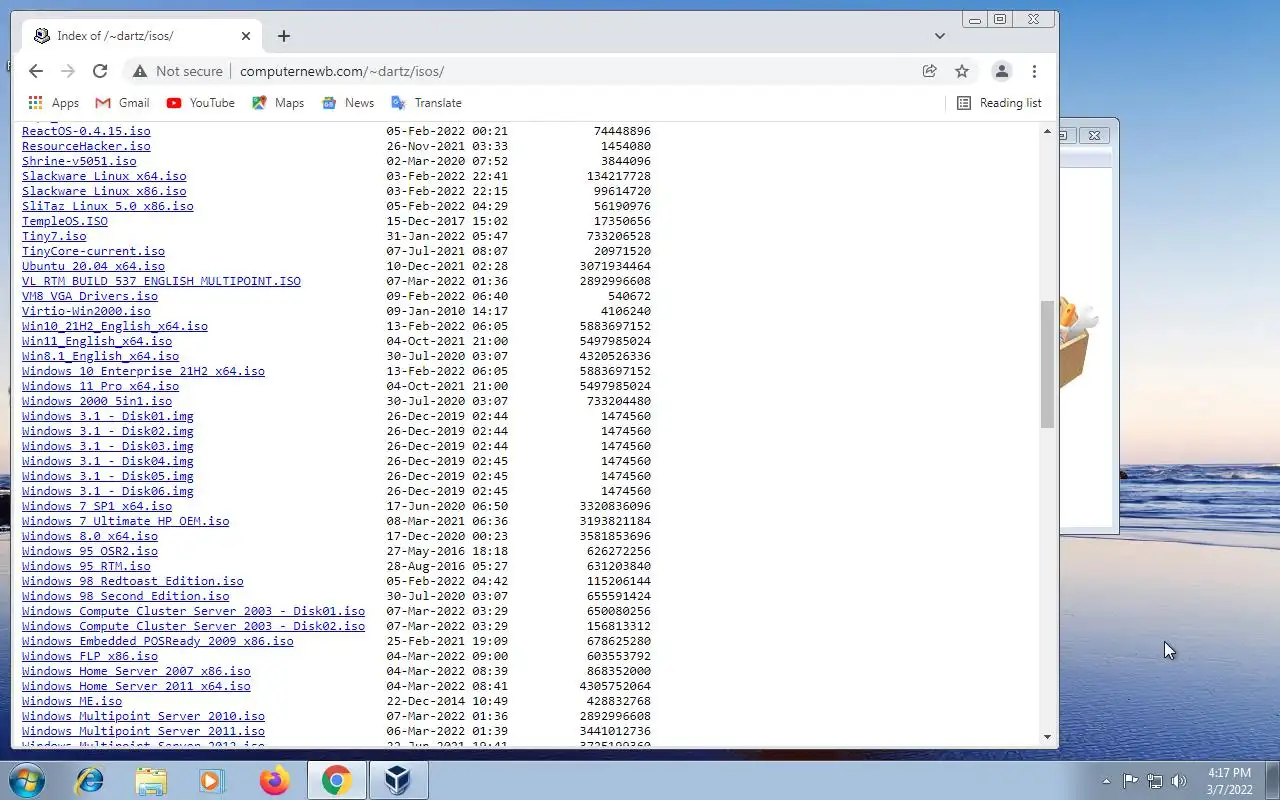This screenshot has height=800, width=1280.
Task: Download Slackware_Linux_x64.iso
Action: pos(104,176)
